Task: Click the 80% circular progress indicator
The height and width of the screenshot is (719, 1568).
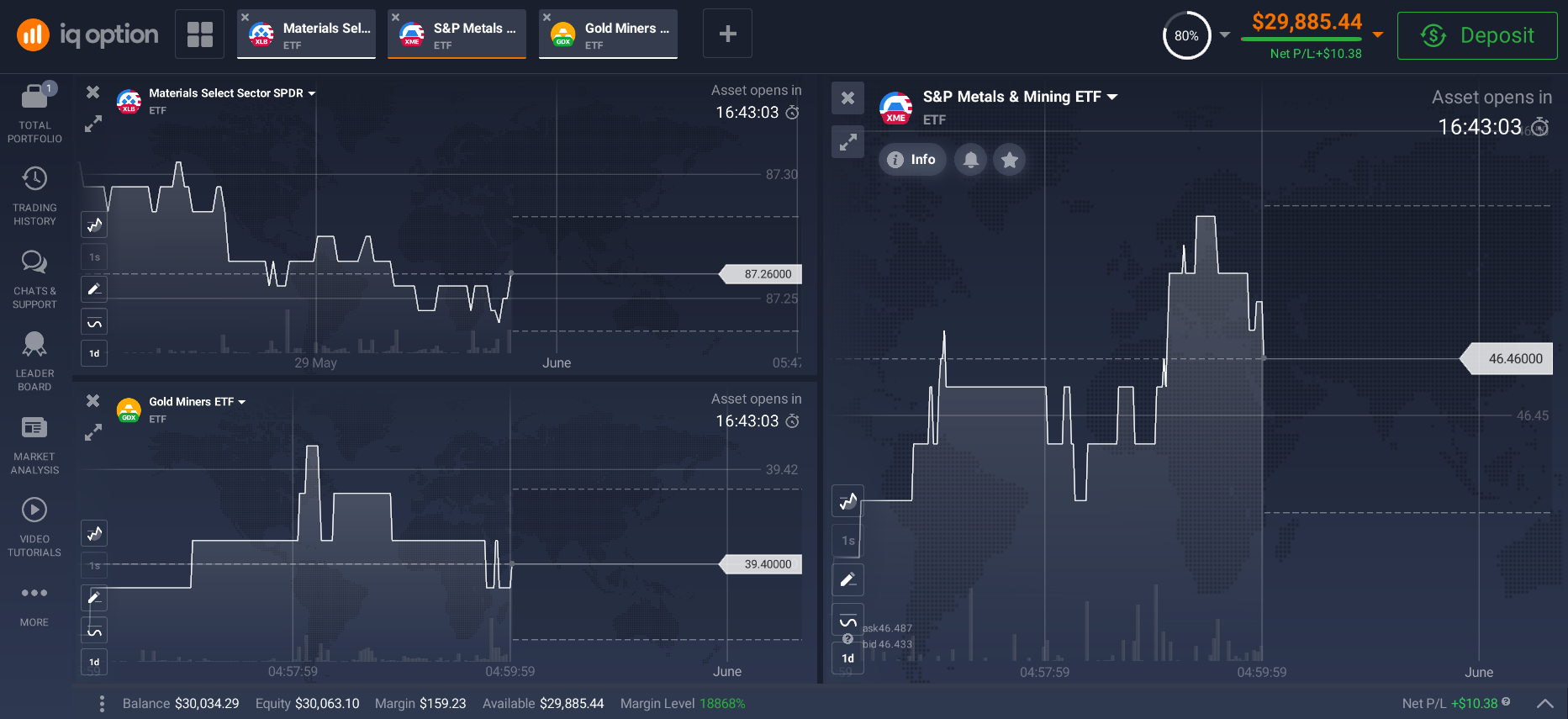Action: pyautogui.click(x=1186, y=35)
